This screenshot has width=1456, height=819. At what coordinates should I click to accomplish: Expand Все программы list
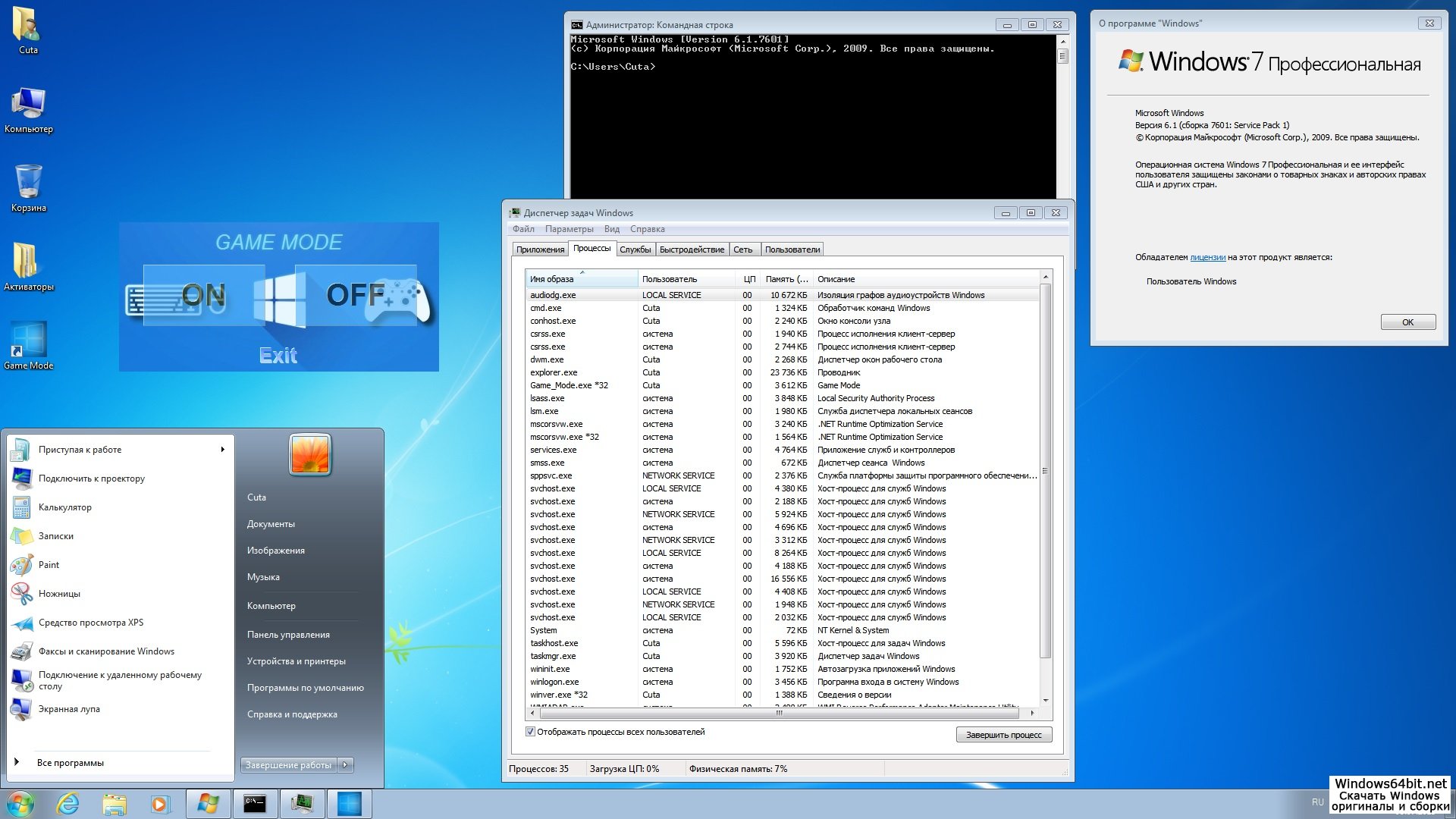(70, 763)
